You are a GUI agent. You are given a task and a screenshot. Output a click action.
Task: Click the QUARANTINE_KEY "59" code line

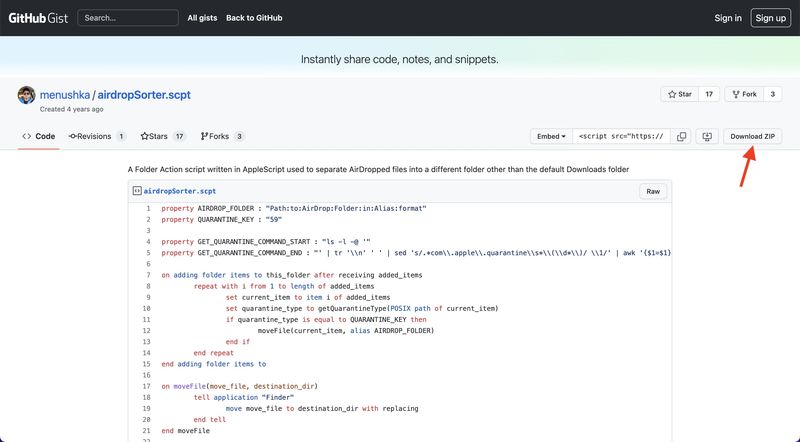tap(221, 219)
